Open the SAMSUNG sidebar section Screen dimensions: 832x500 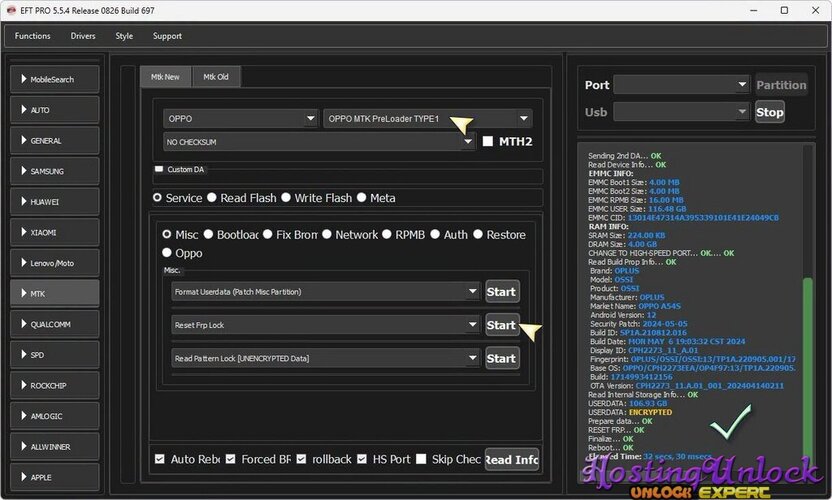(x=54, y=171)
